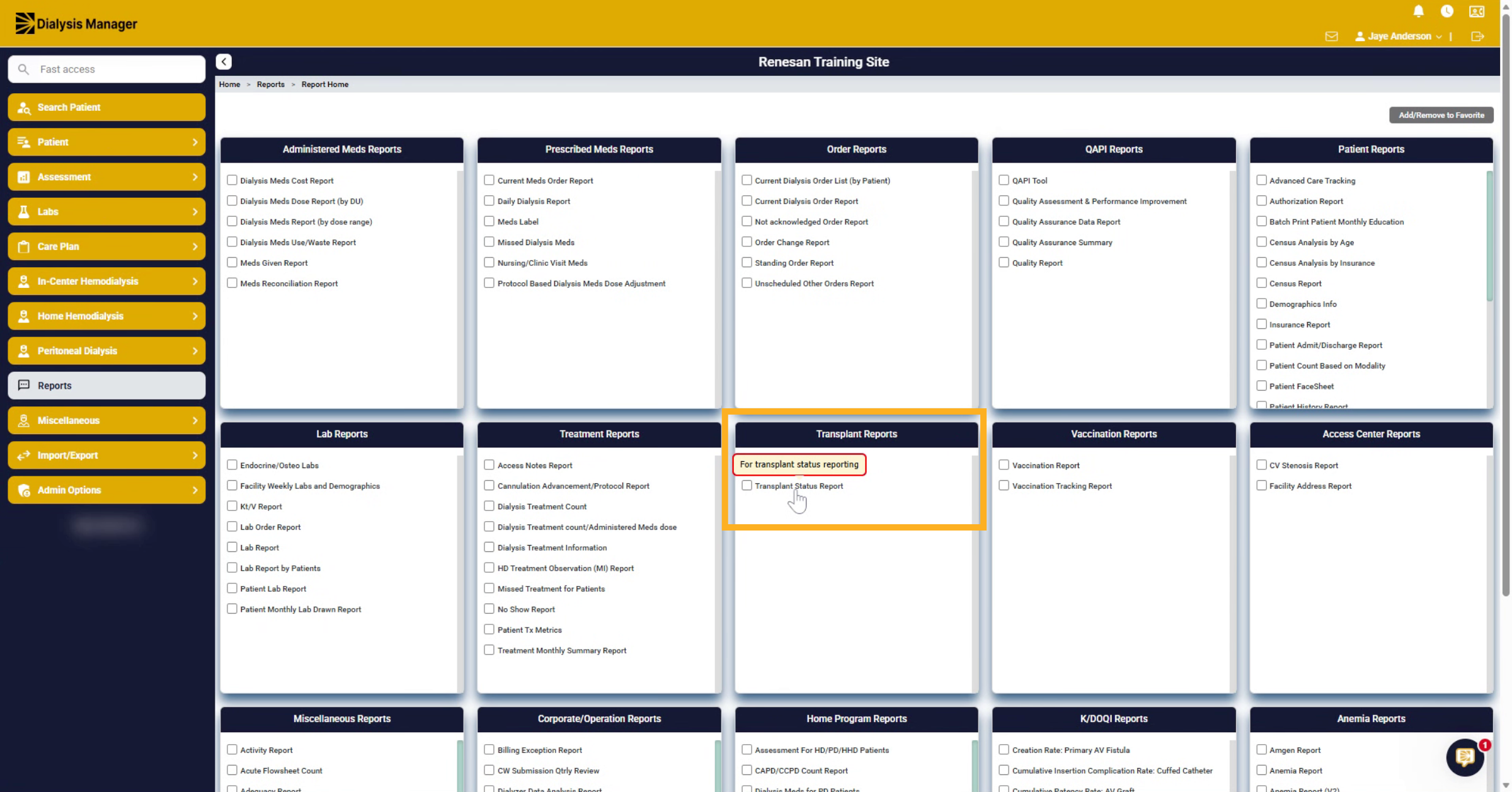Check the Kt/V Report checkbox
Image resolution: width=1512 pixels, height=792 pixels.
tap(232, 506)
